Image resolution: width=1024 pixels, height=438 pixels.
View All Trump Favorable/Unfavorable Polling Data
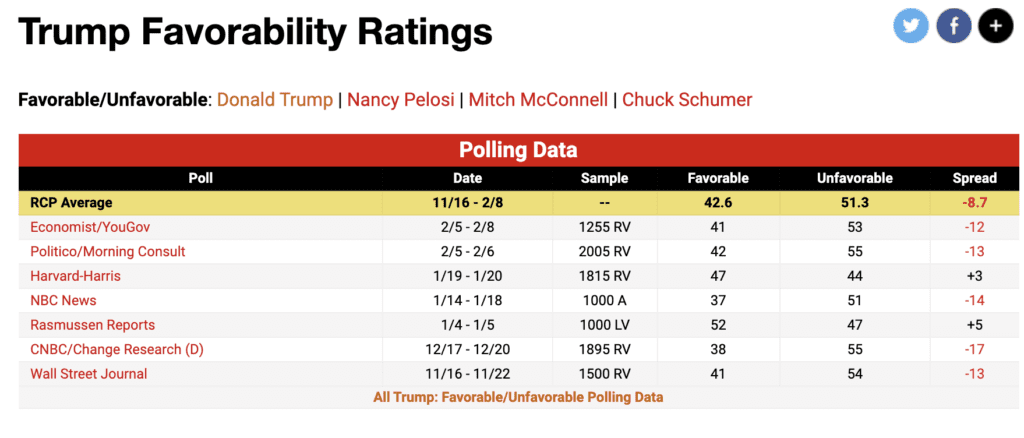pos(518,397)
